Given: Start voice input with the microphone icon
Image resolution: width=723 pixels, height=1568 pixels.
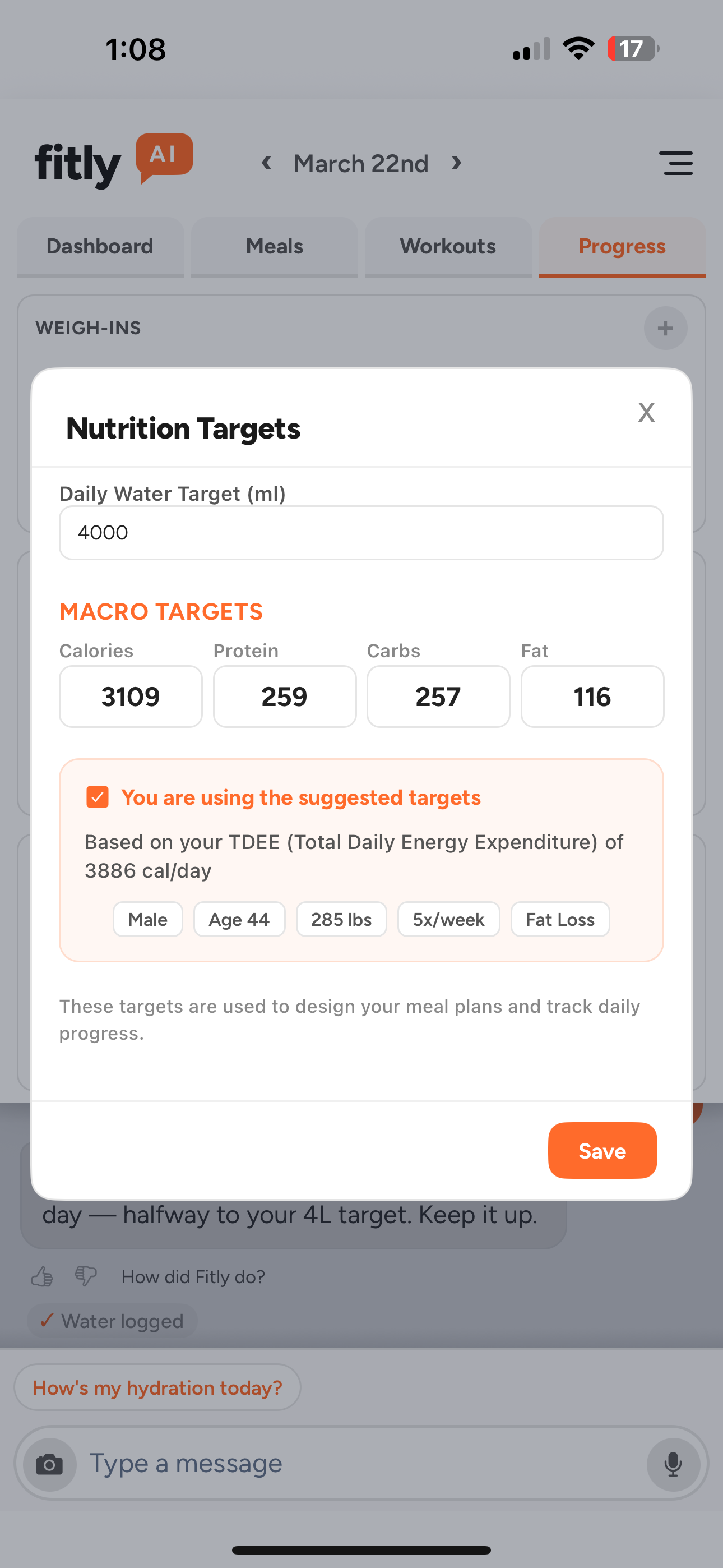Looking at the screenshot, I should pos(672,1463).
